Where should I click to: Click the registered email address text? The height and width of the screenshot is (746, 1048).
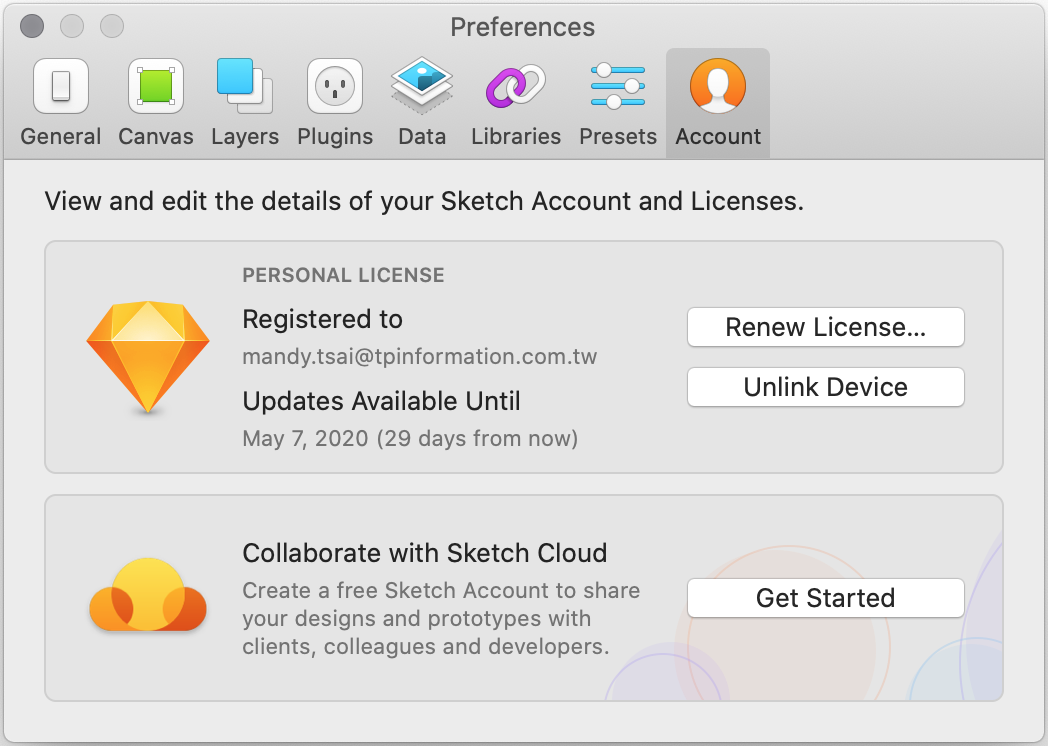click(x=420, y=357)
